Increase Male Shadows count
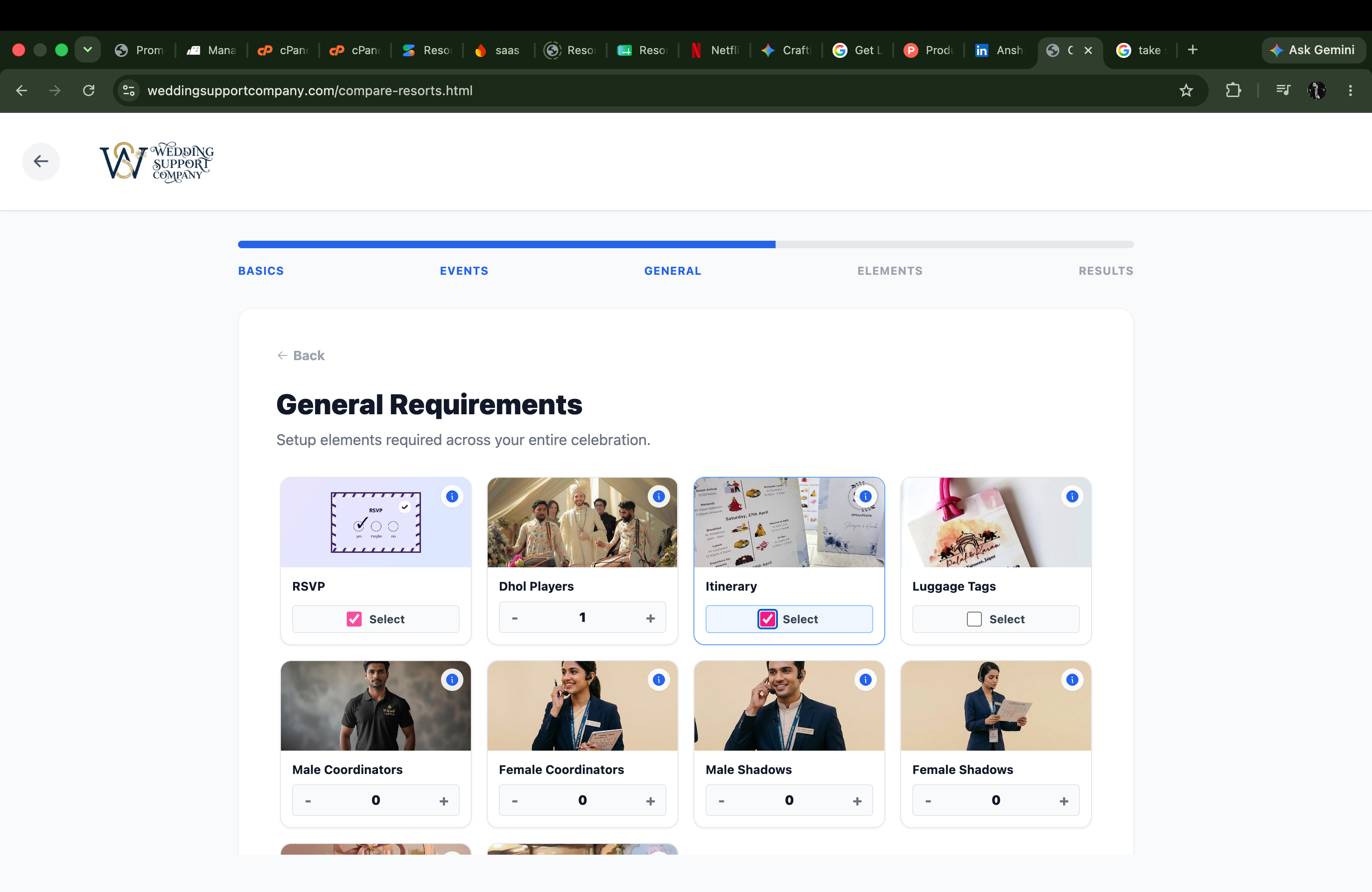 [x=857, y=801]
